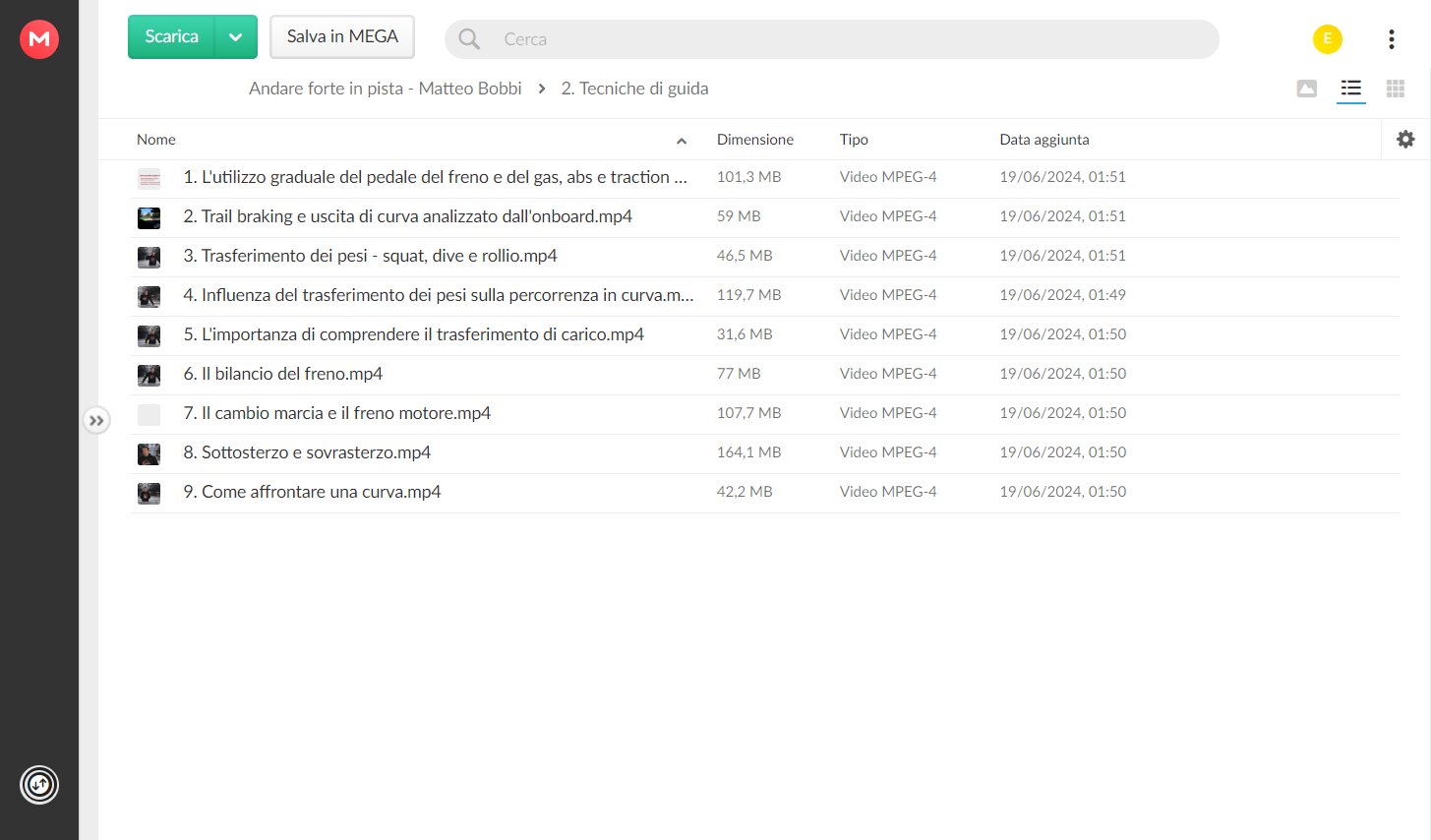Select thumbnail of Trail braking video

149,217
